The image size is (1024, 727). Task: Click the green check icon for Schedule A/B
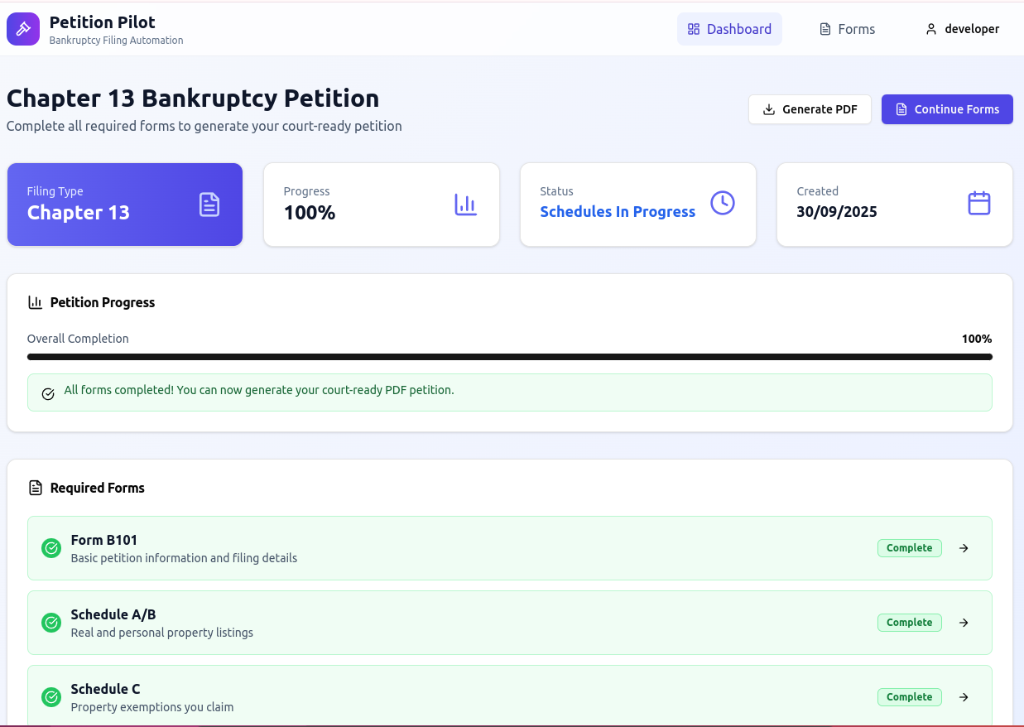(x=51, y=622)
